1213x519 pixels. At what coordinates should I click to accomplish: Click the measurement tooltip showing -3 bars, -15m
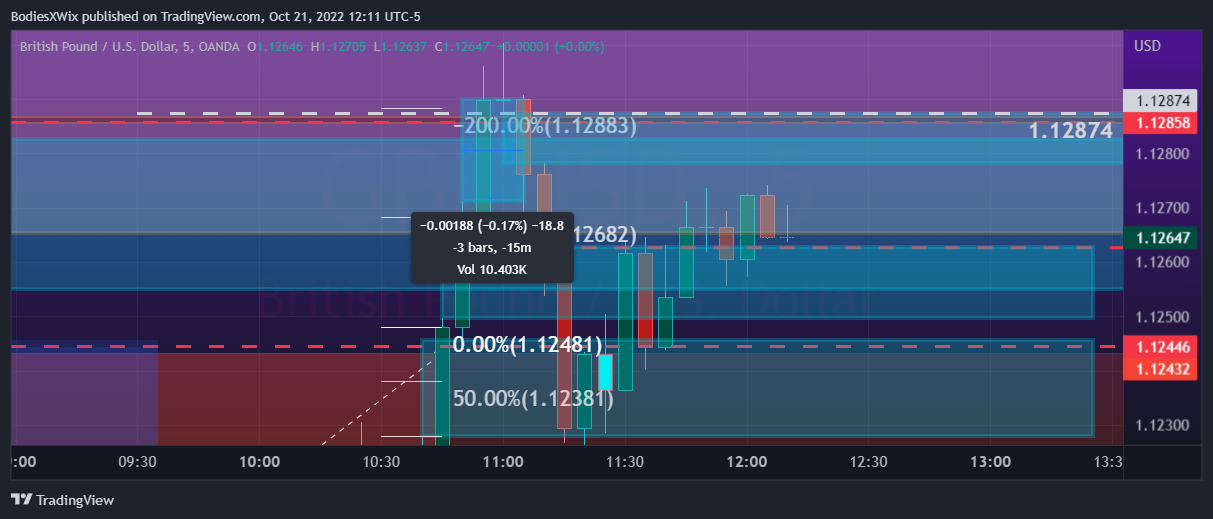pyautogui.click(x=492, y=247)
